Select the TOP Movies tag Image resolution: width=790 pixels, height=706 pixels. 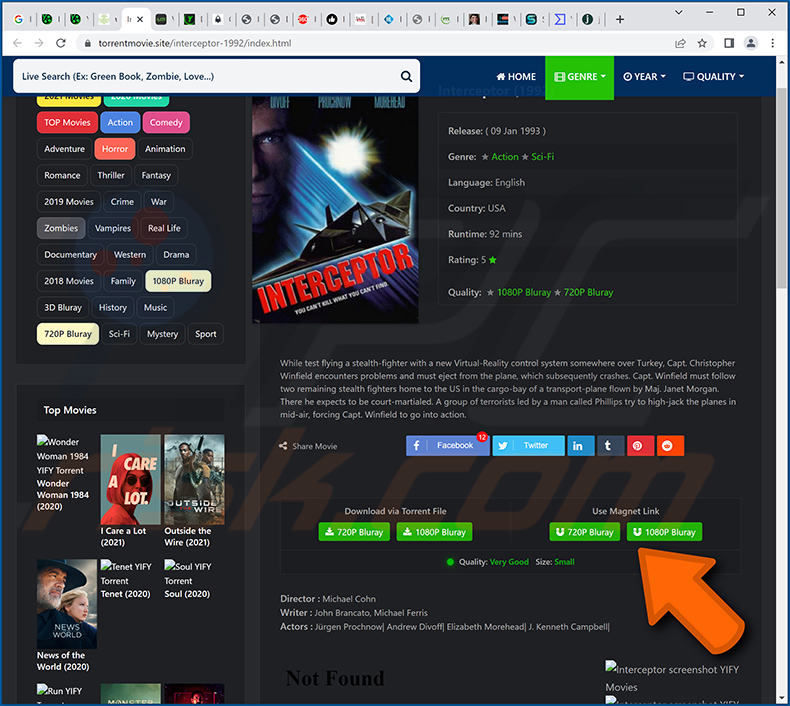[x=67, y=122]
